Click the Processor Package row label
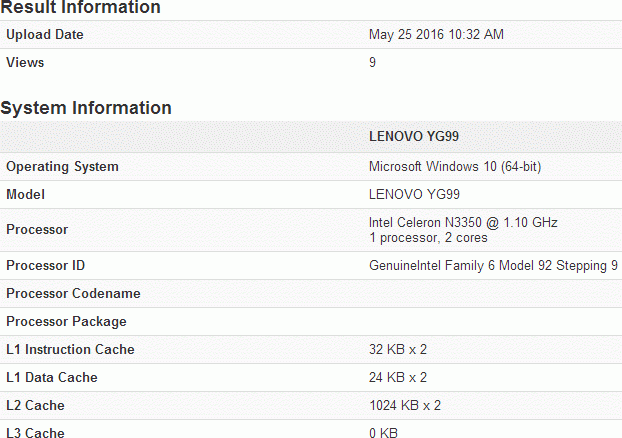622x438 pixels. (66, 321)
